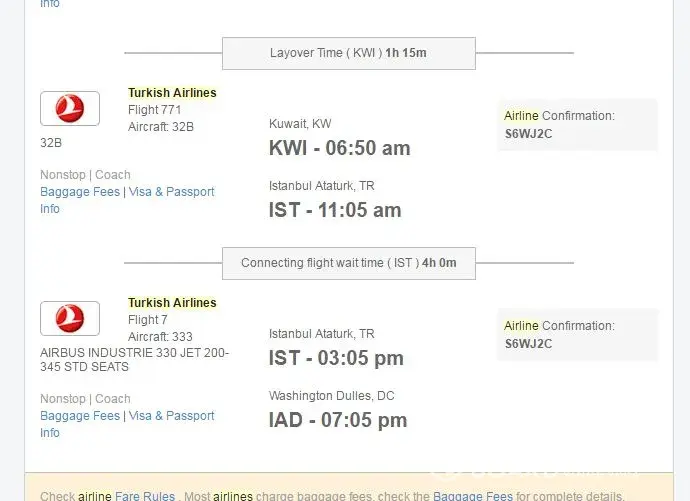Select the Airline Confirmation code for Flight 7
This screenshot has height=501, width=690.
[x=528, y=343]
